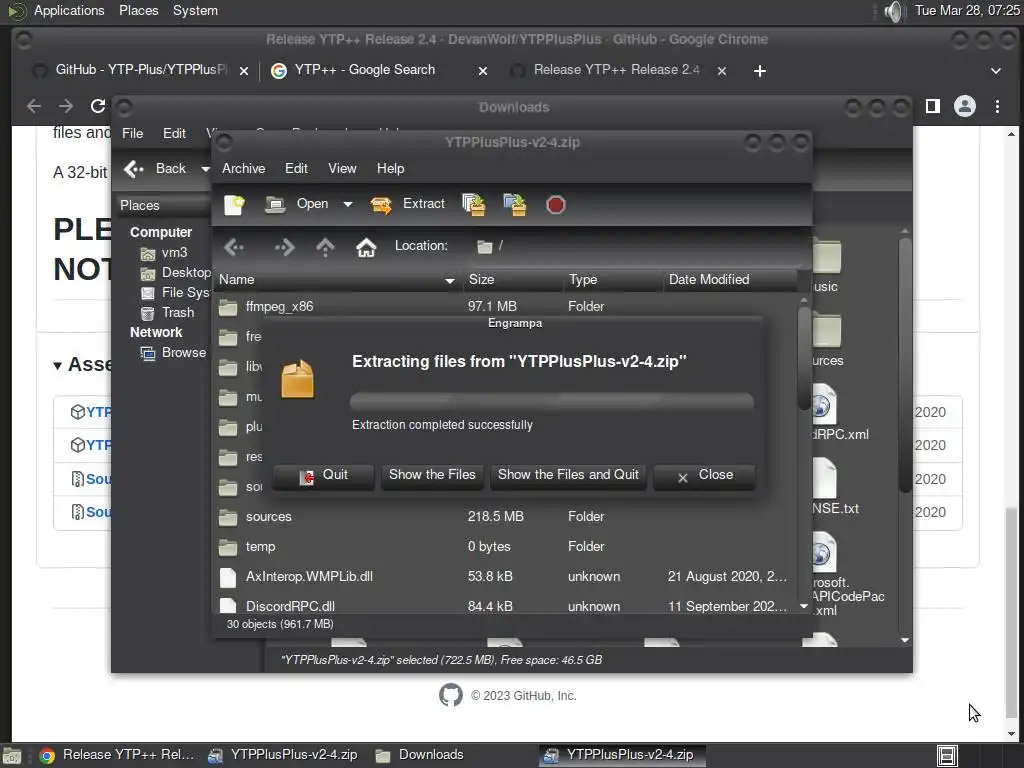Open Chrome three-dot menu
Image resolution: width=1024 pixels, height=768 pixels.
coord(997,106)
